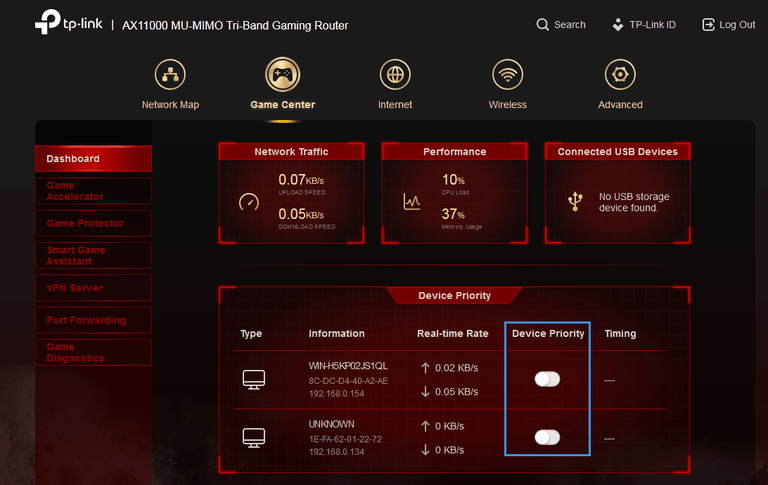
Task: Click the Internet label
Action: pos(395,104)
